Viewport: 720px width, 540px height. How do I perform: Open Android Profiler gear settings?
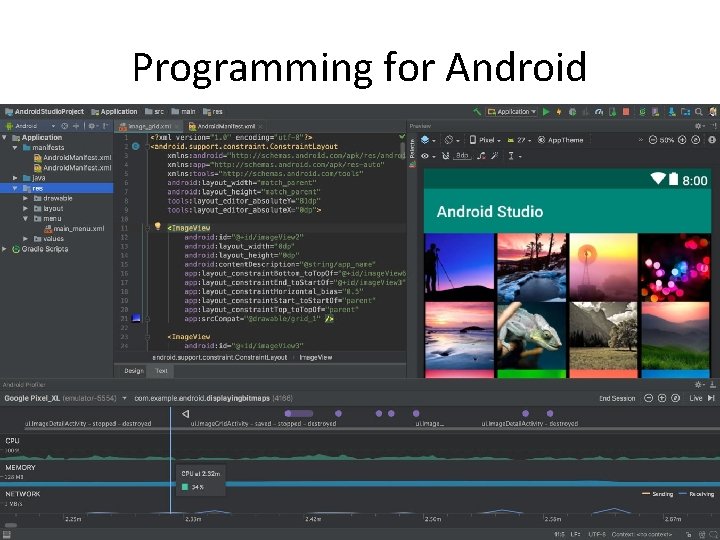pos(698,384)
